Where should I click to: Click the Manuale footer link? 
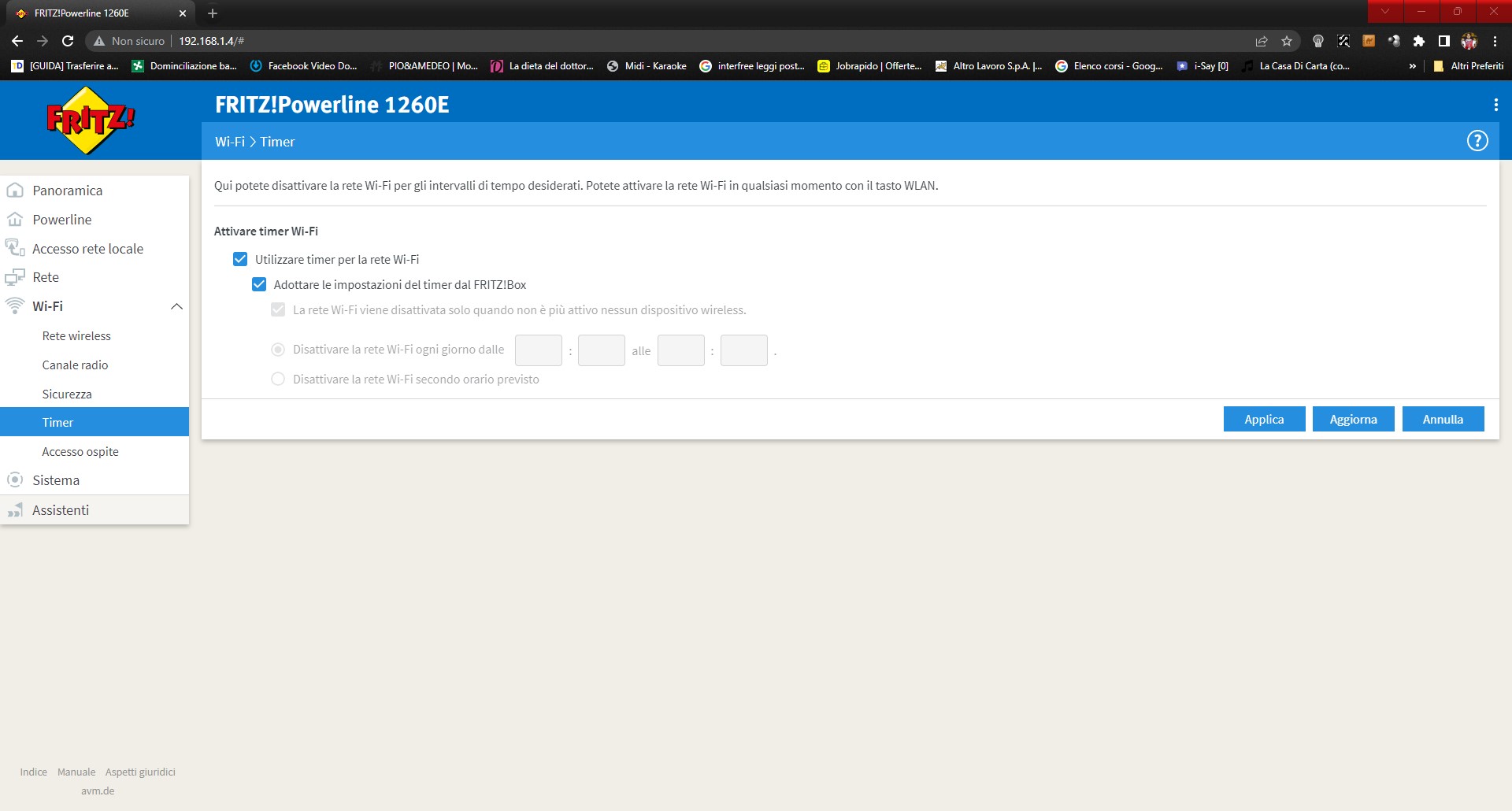[x=76, y=772]
